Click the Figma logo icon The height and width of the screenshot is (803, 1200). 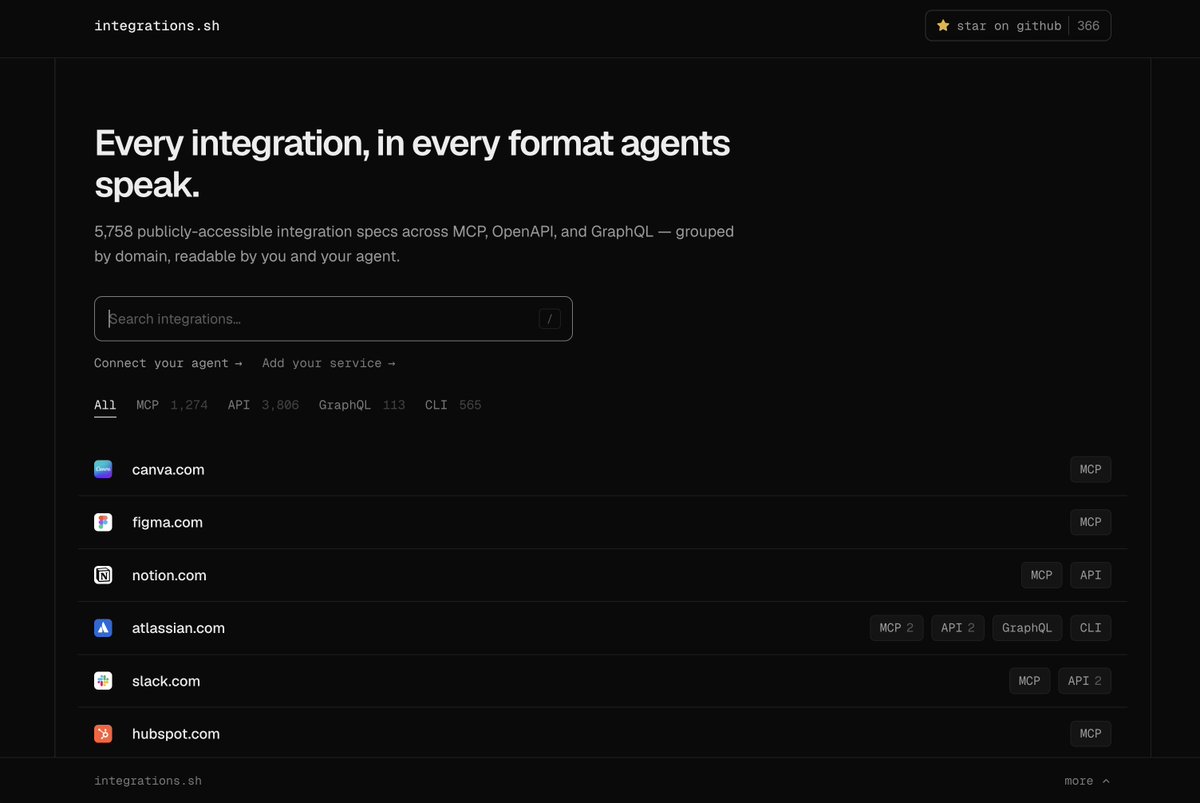tap(103, 522)
